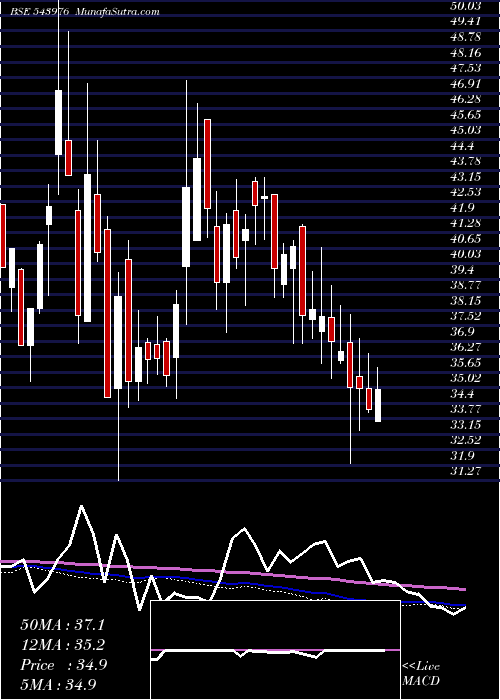Click the MunafaSutra.com label
500x700 pixels.
point(118,12)
